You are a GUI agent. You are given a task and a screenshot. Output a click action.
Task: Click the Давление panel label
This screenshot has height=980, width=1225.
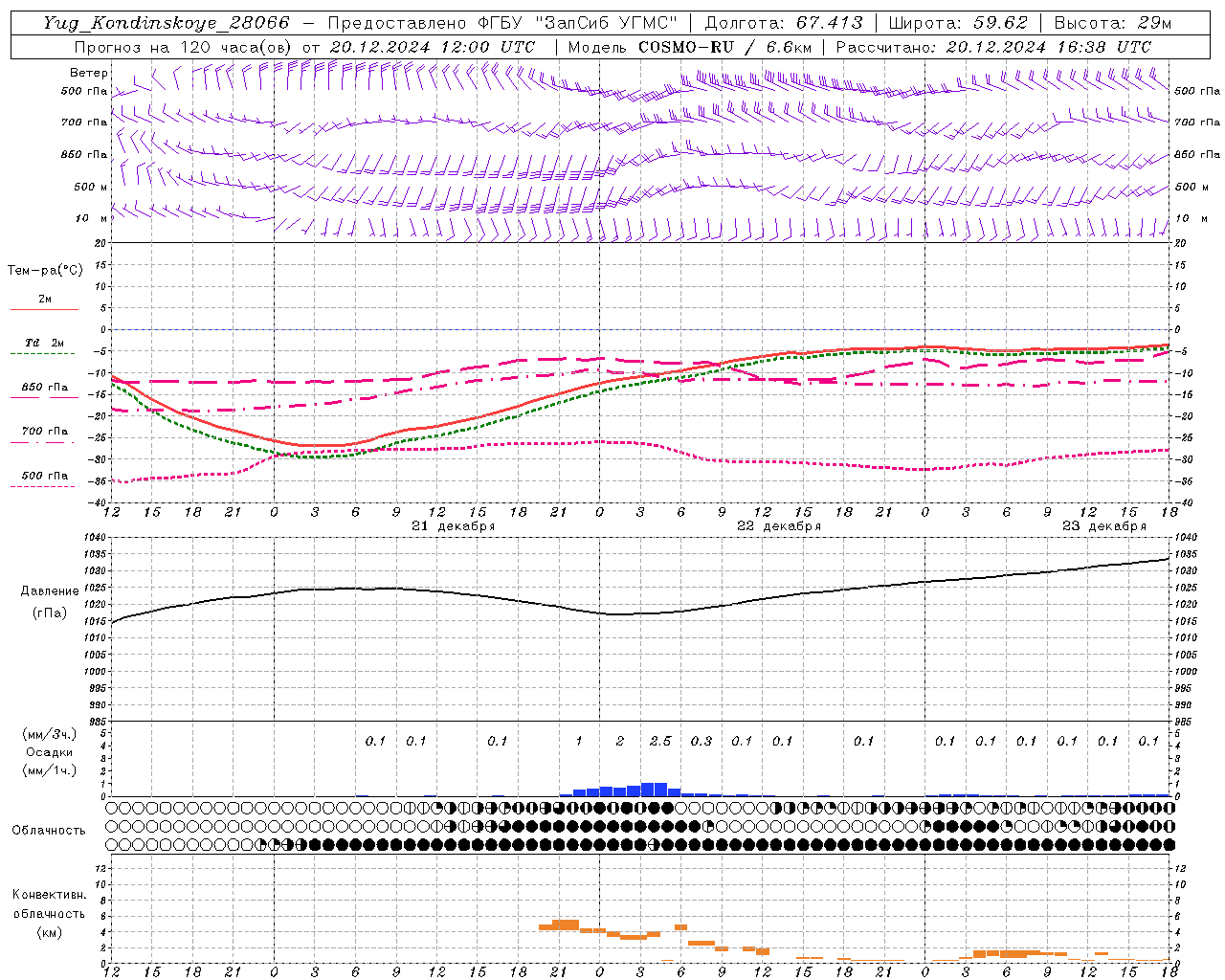(x=50, y=591)
